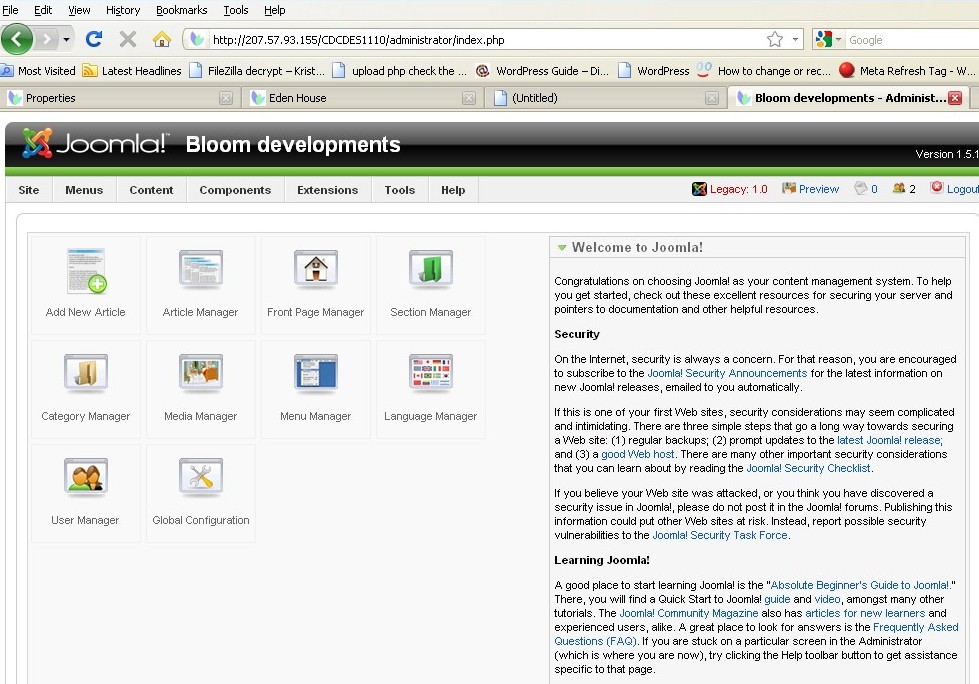Screen dimensions: 979x684
Task: Open the browser View menu
Action: click(x=79, y=10)
